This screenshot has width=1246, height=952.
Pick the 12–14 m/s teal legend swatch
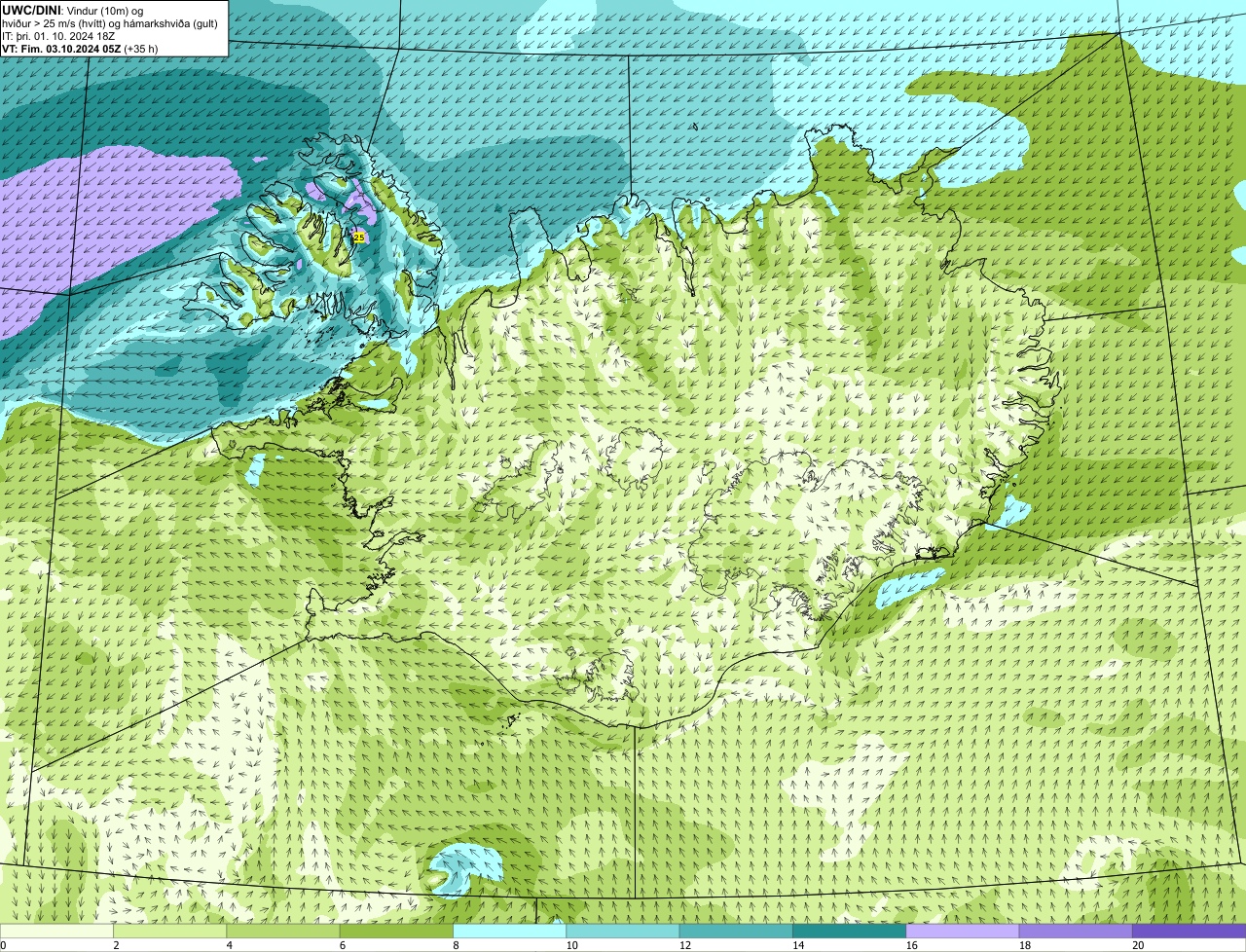pyautogui.click(x=737, y=931)
